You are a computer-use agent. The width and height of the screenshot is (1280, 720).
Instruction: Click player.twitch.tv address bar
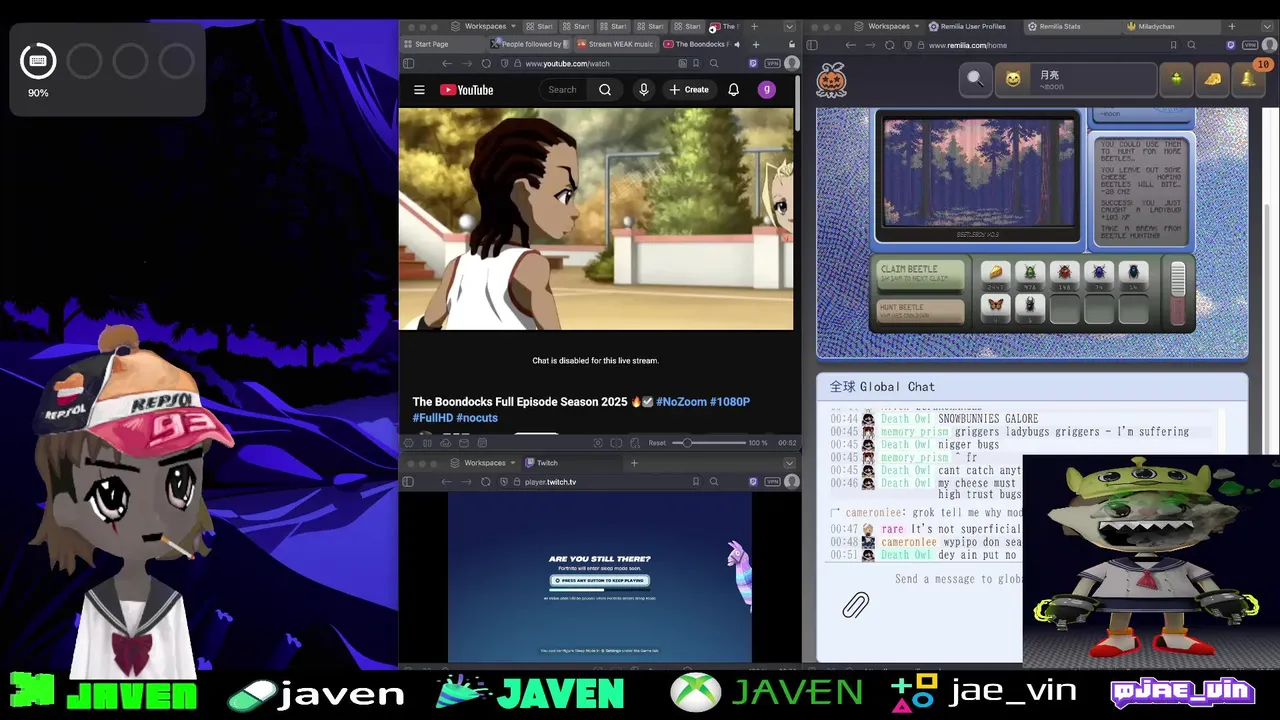click(x=600, y=482)
